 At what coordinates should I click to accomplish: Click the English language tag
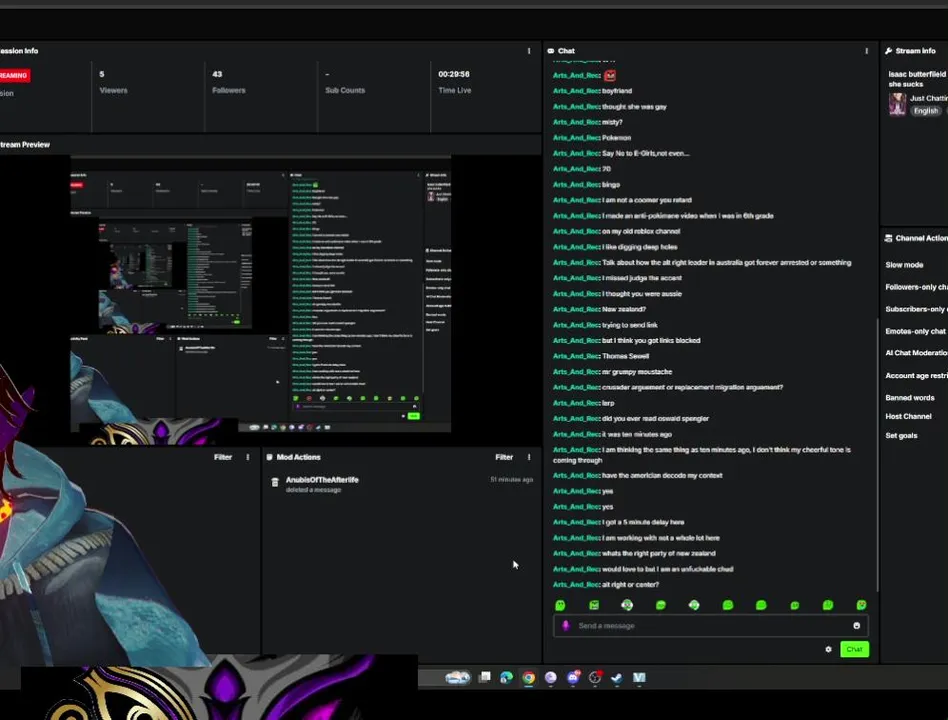(926, 111)
